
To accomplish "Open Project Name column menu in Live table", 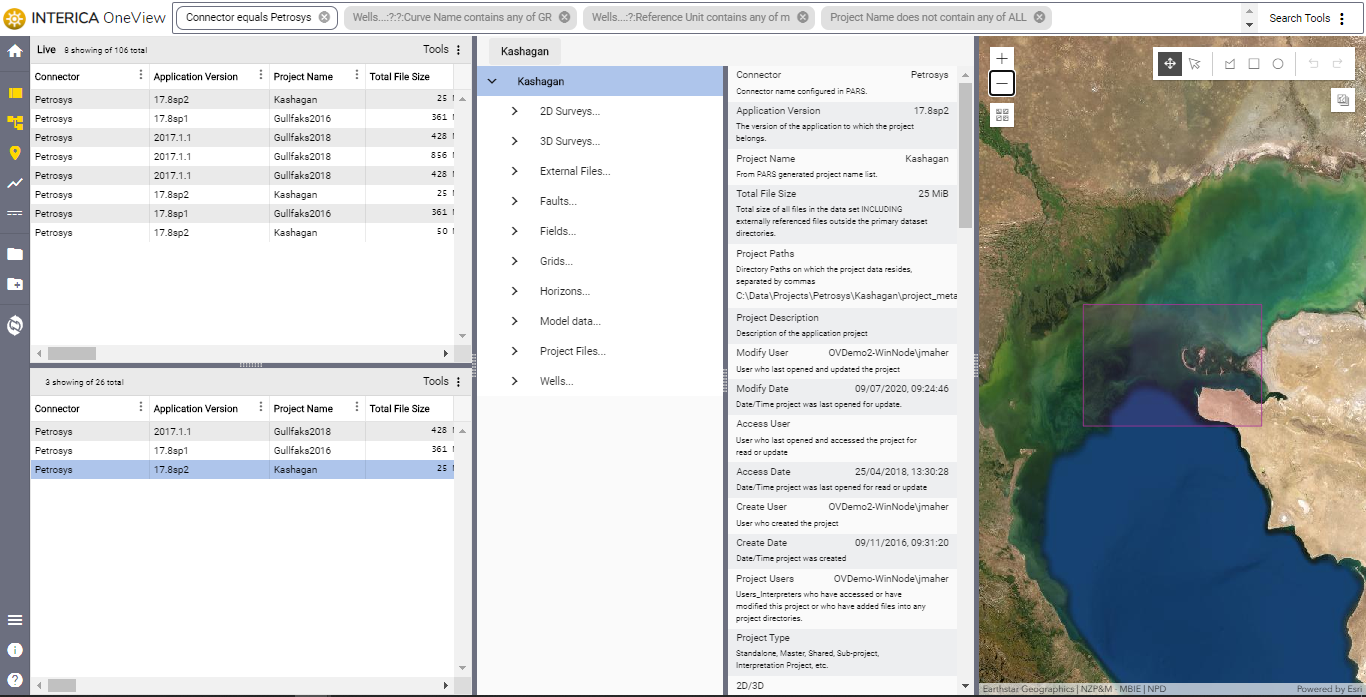I will point(357,76).
